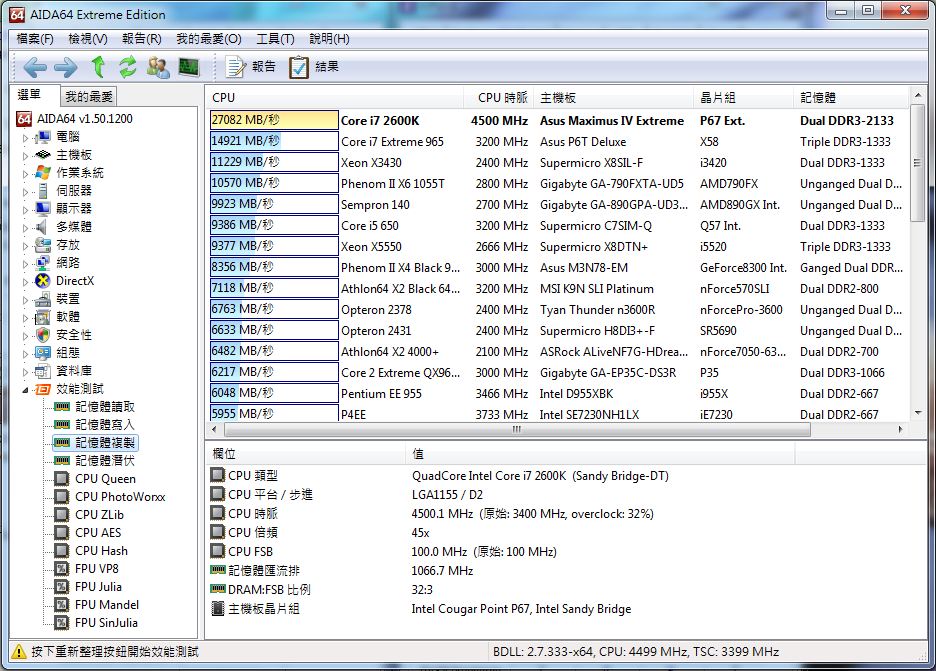This screenshot has width=936, height=671.
Task: Open the green monitor graph toolbar icon
Action: coord(189,67)
